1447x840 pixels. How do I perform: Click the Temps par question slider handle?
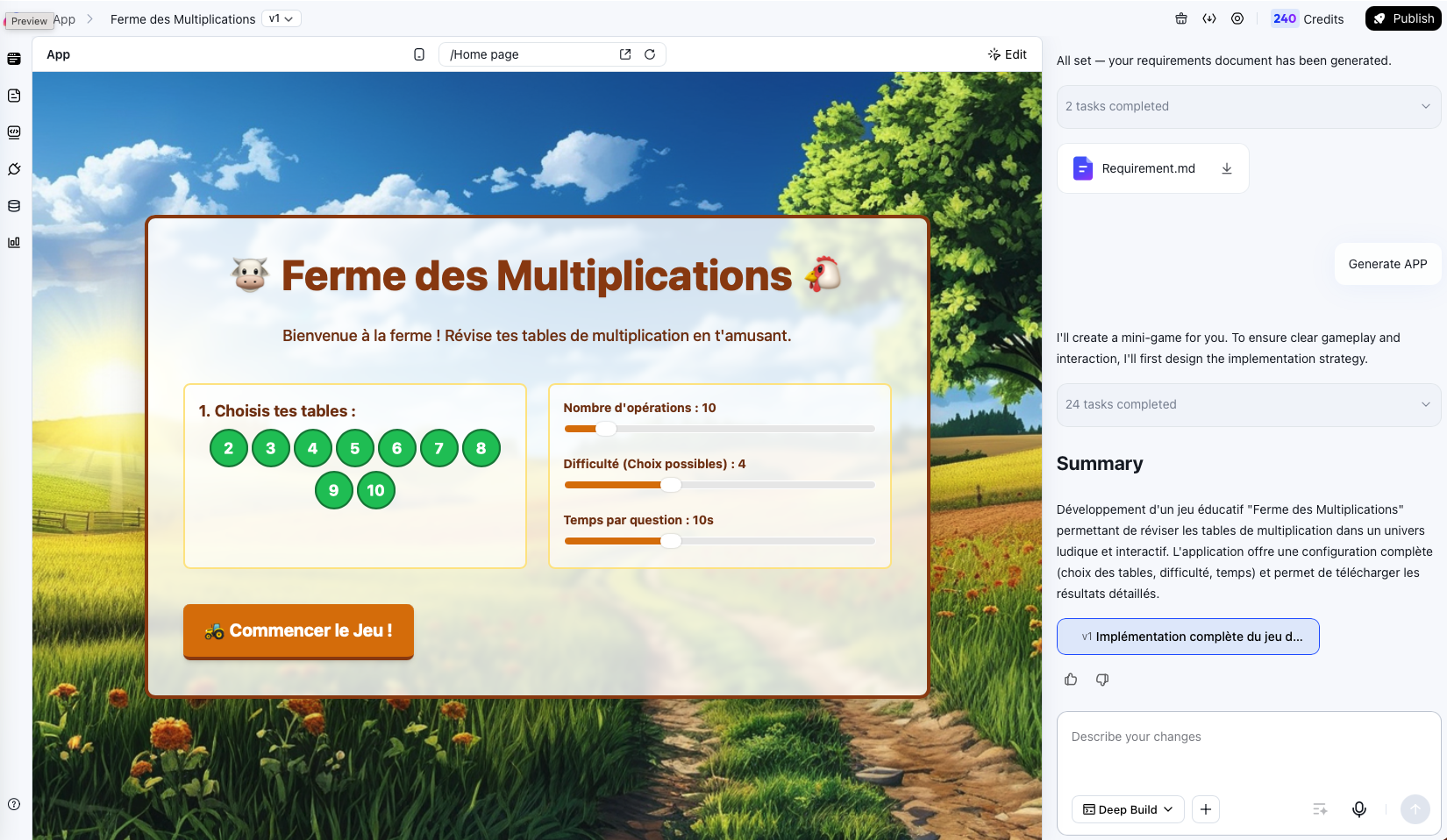(671, 541)
